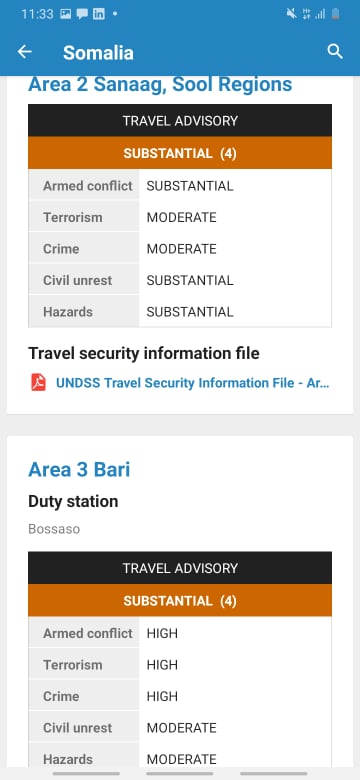Select Area 3 orange SUBSTANTIAL (4) banner
This screenshot has width=360, height=780.
click(x=180, y=600)
